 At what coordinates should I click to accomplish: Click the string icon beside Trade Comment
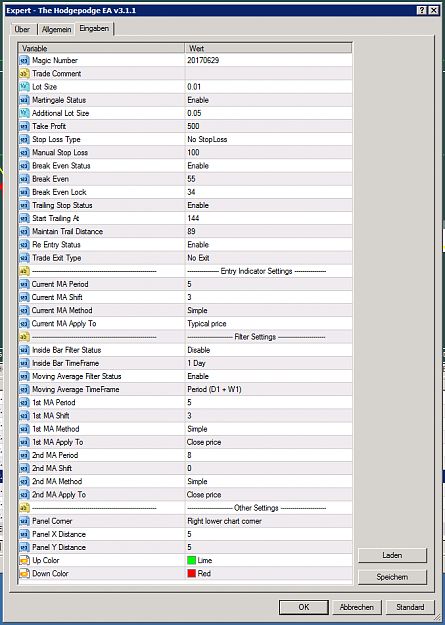click(24, 74)
